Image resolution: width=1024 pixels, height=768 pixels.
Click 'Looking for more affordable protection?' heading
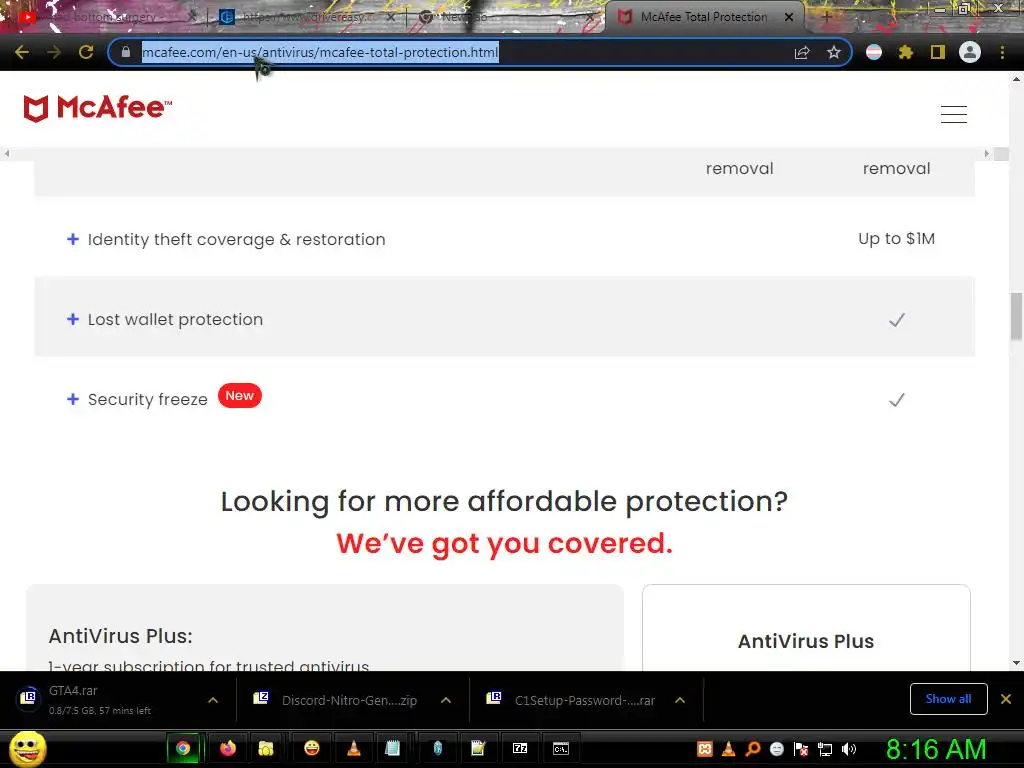504,502
